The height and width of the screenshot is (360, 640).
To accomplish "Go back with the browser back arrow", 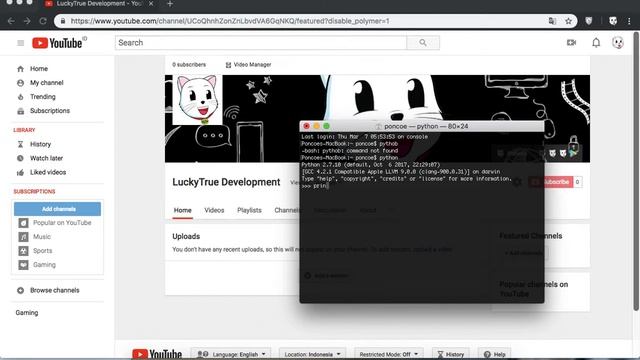I will (11, 21).
